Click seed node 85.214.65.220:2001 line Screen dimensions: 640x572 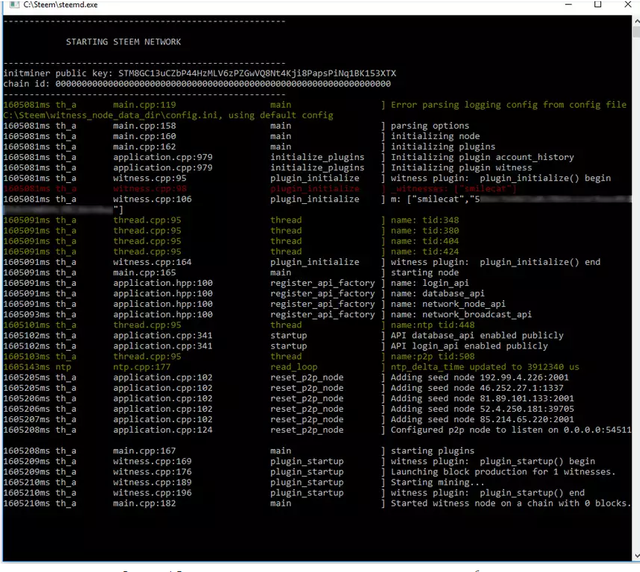tap(482, 420)
